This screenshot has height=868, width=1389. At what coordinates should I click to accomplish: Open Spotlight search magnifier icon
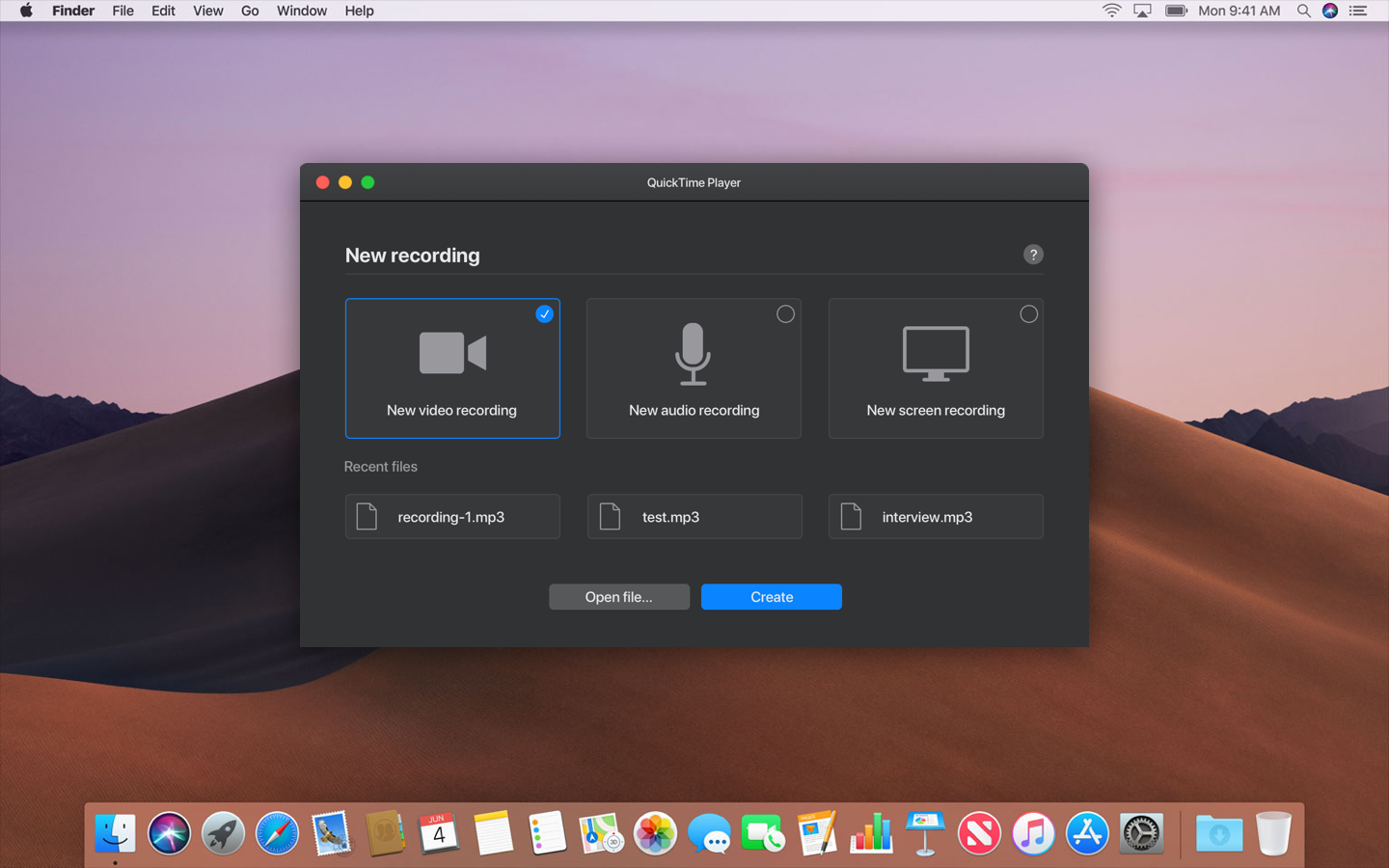tap(1303, 11)
